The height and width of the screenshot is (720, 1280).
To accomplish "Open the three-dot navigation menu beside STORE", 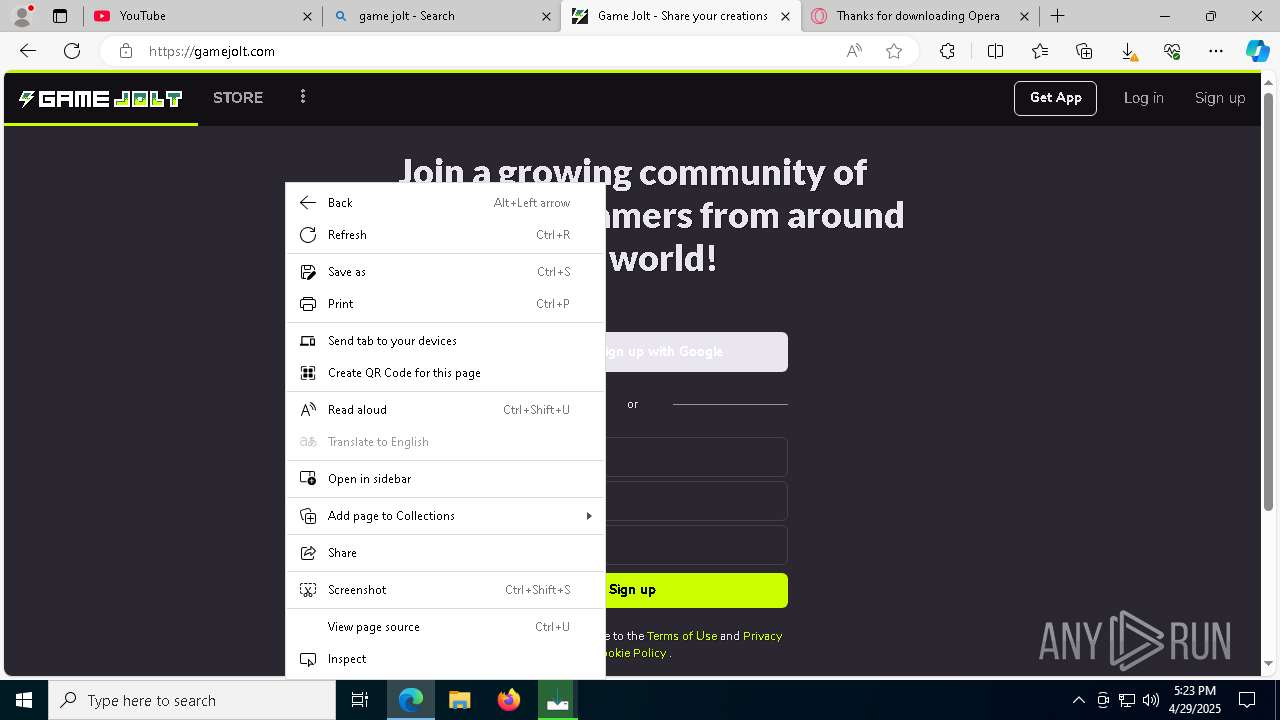I will [303, 97].
